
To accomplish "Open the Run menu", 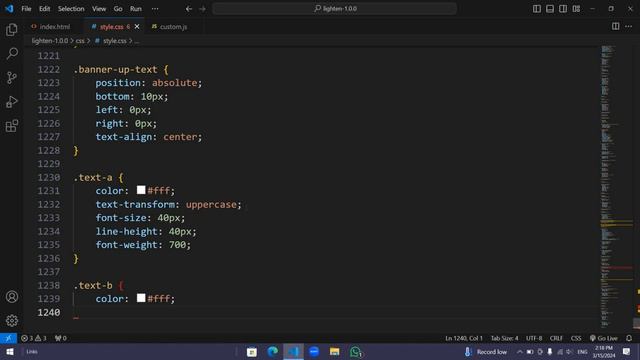I will [x=136, y=9].
